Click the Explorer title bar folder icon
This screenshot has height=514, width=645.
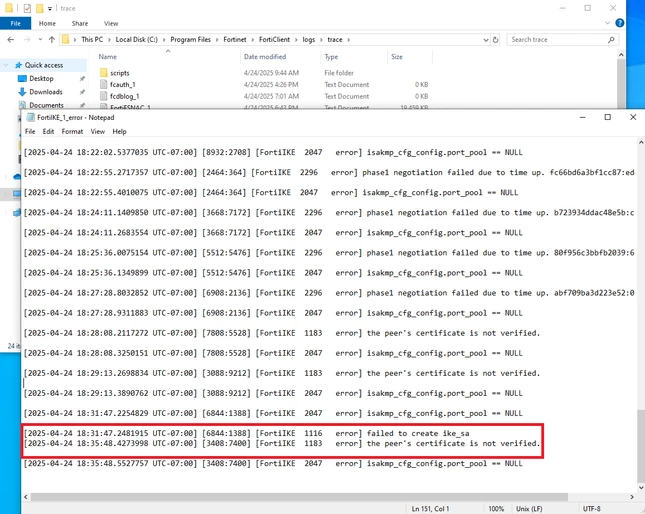[9, 8]
